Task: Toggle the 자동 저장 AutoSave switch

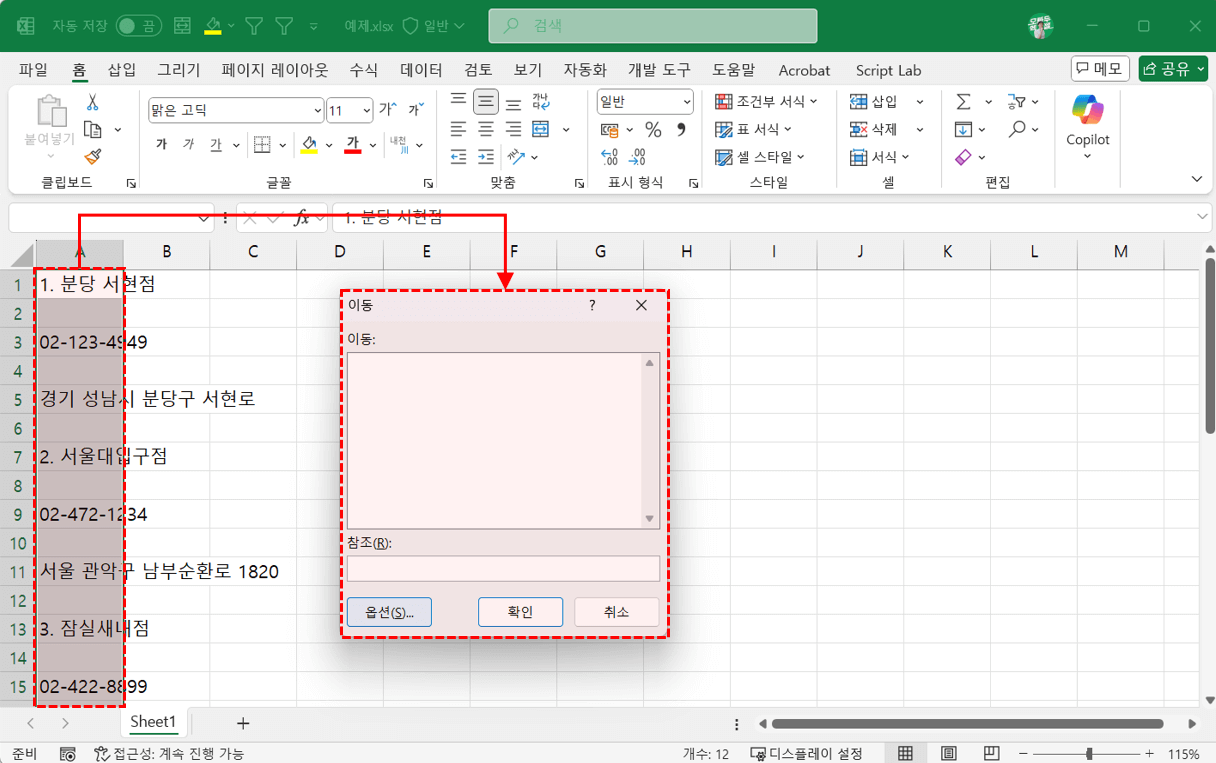Action: (138, 25)
